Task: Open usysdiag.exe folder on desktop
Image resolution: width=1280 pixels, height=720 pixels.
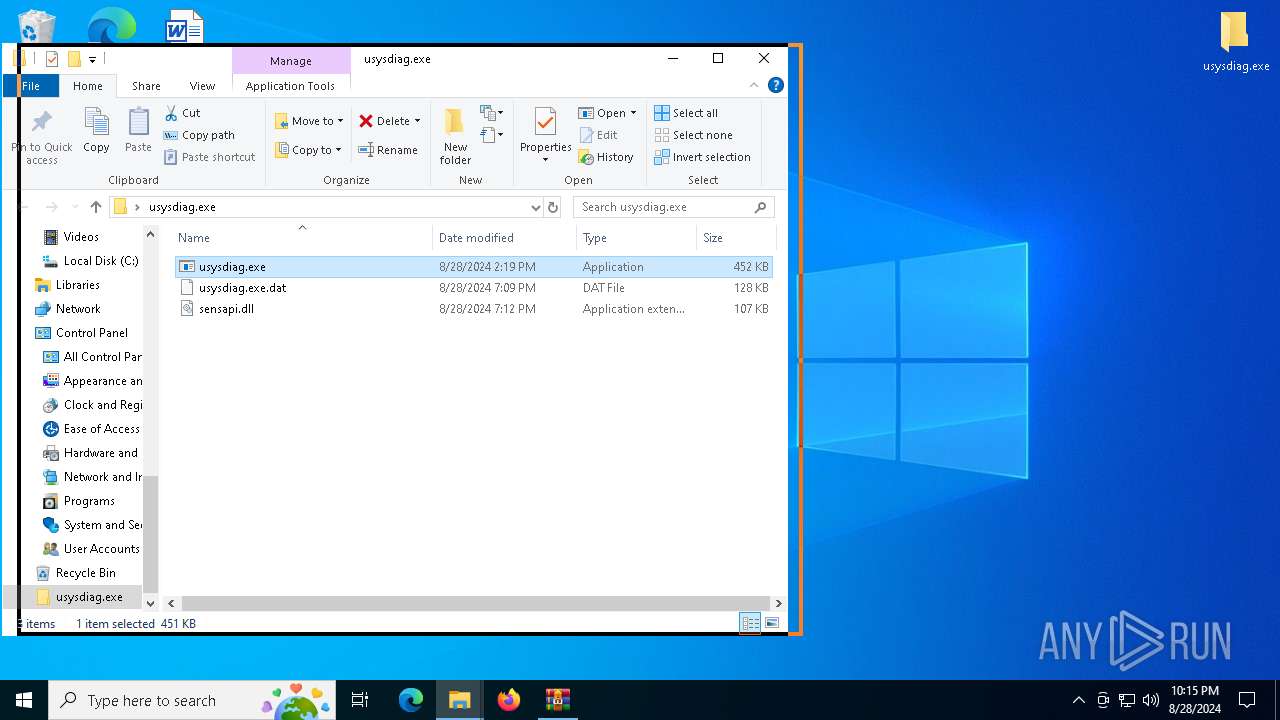Action: [1236, 42]
